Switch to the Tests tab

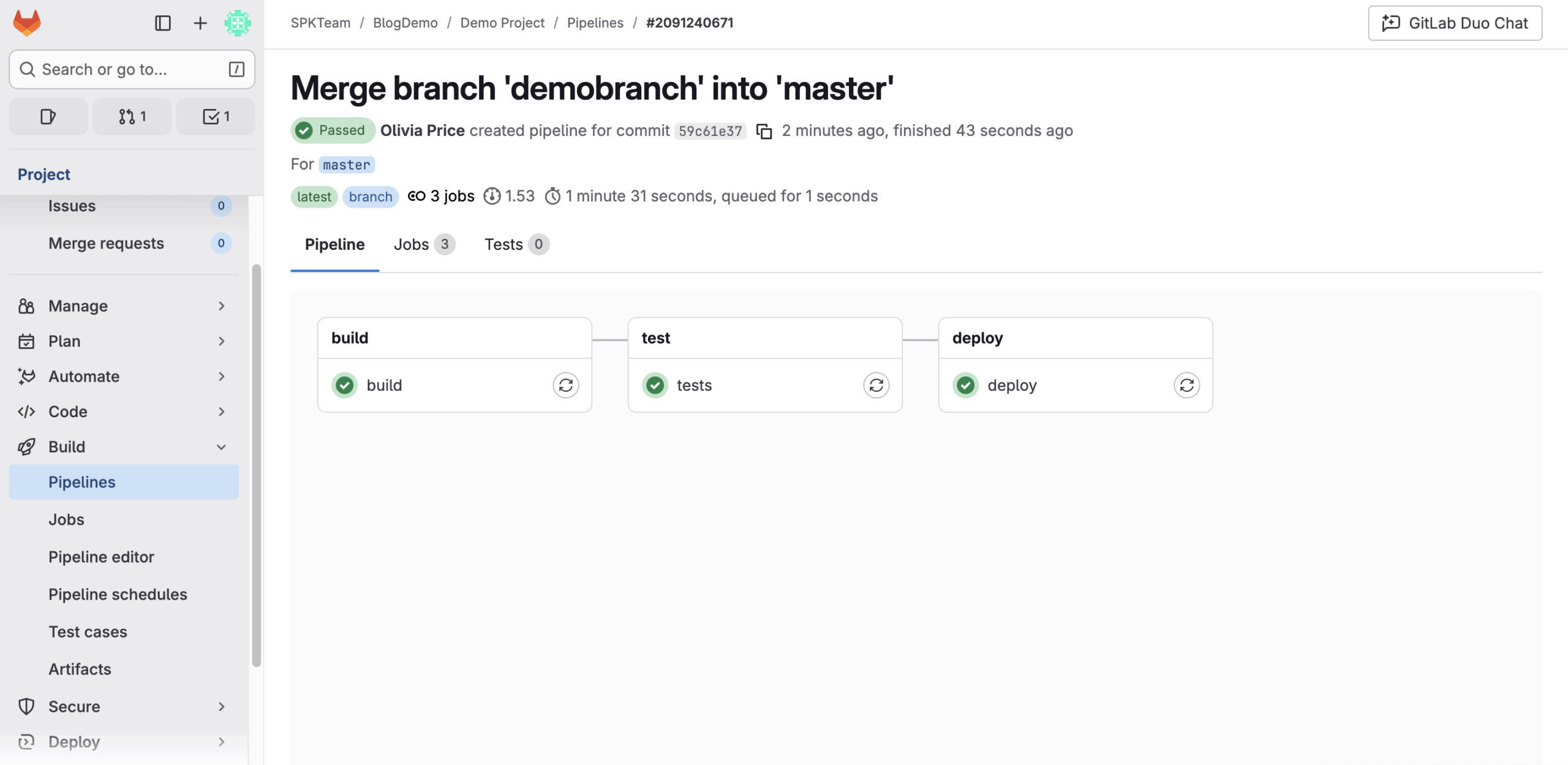click(x=516, y=244)
